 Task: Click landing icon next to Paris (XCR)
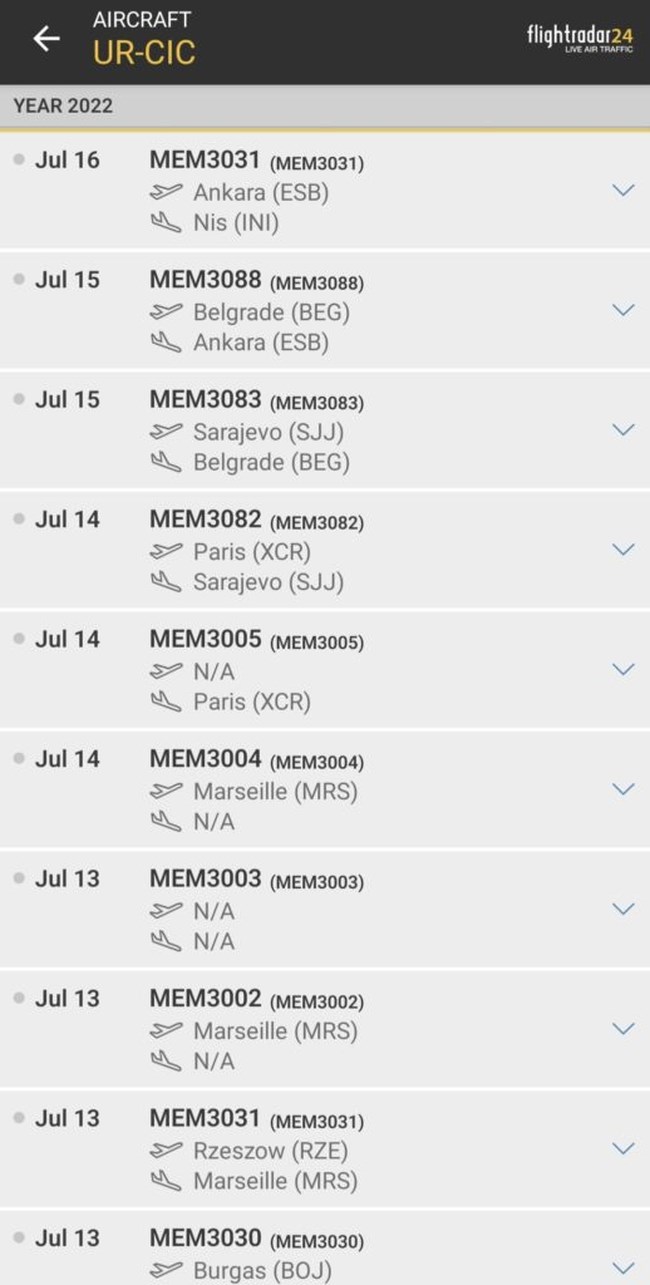pyautogui.click(x=166, y=702)
